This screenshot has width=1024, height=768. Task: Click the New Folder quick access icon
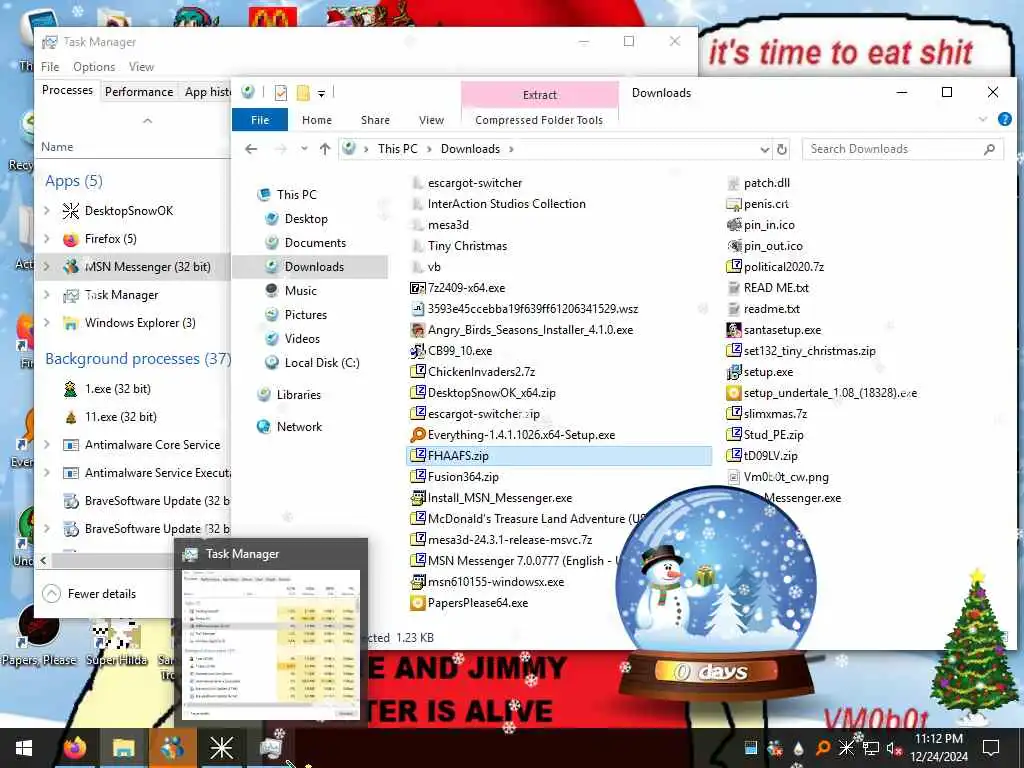[x=303, y=93]
